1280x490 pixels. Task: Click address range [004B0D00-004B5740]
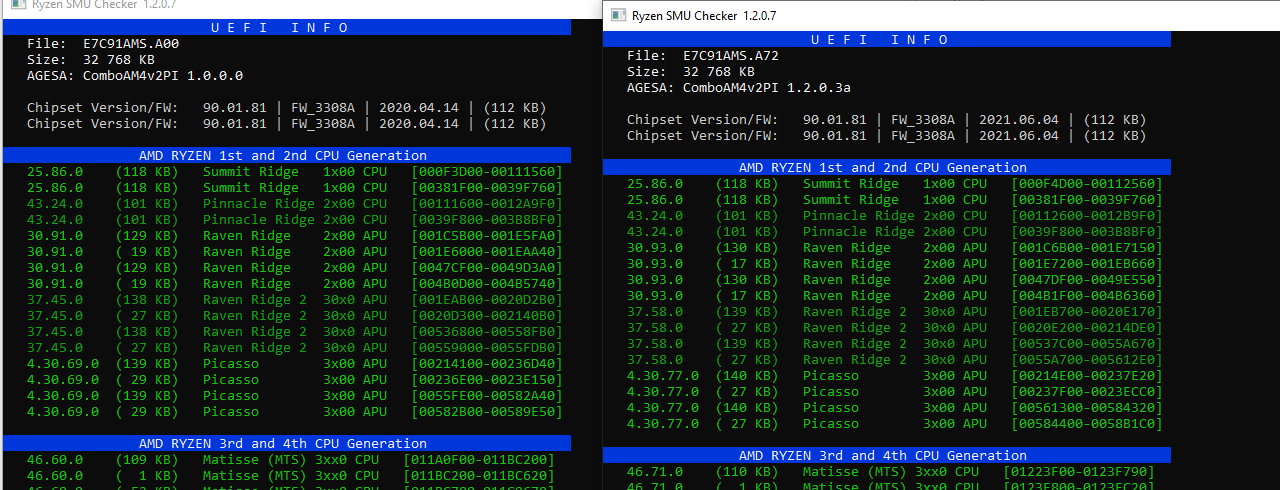(x=487, y=284)
